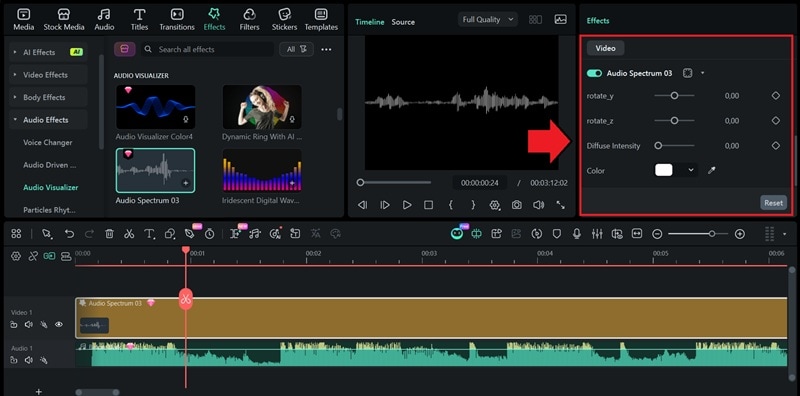The height and width of the screenshot is (396, 800).
Task: Open the Transitions tab
Action: [x=177, y=20]
